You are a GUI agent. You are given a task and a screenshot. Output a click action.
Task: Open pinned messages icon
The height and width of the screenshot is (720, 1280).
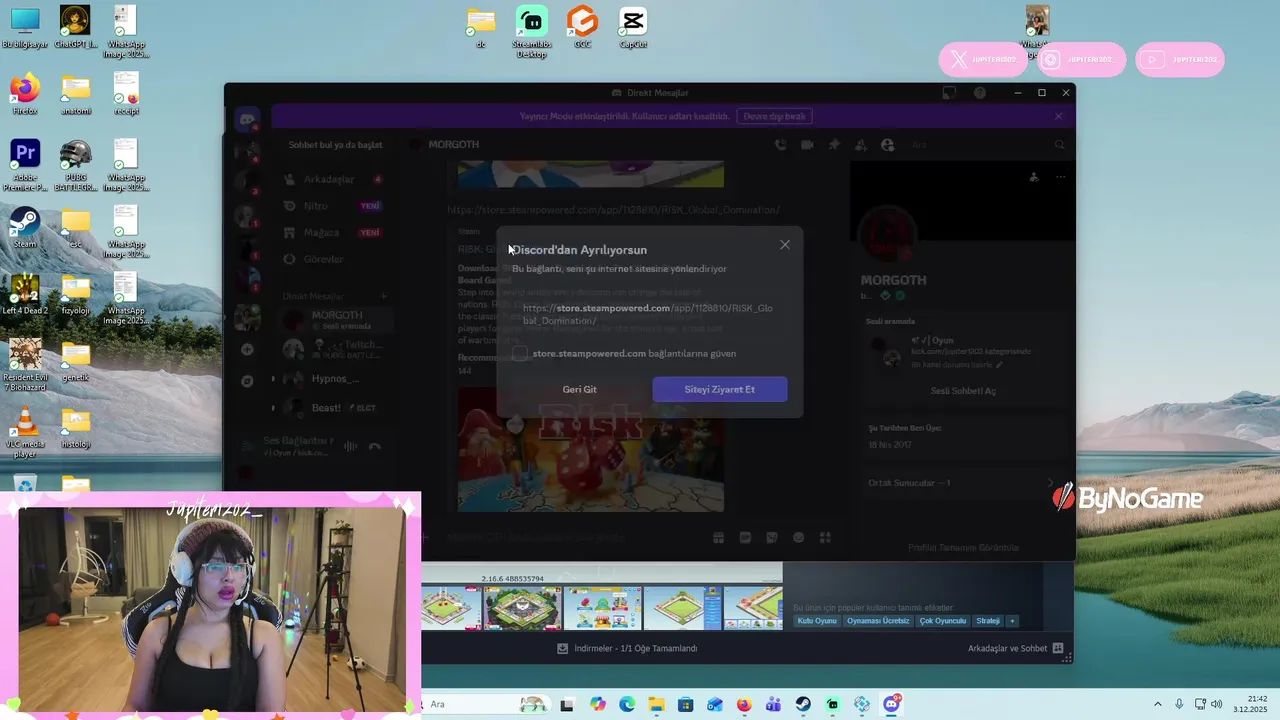pos(834,145)
